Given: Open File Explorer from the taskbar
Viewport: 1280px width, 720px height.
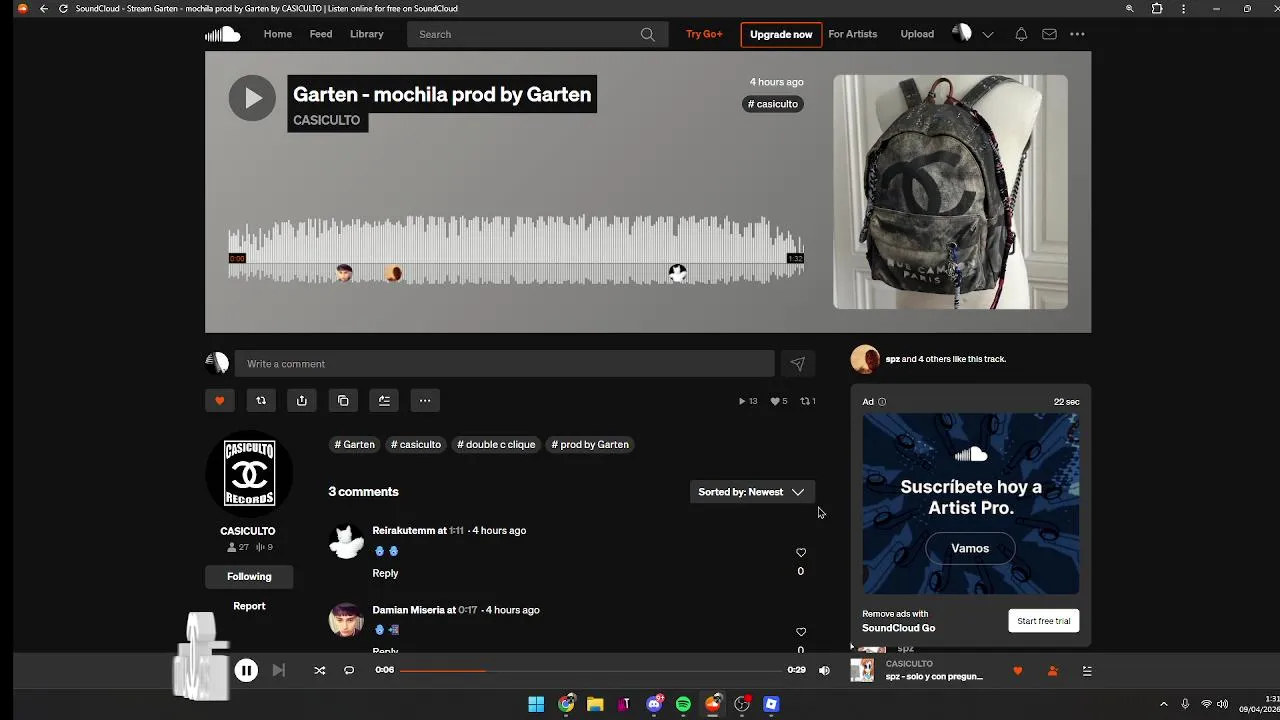Looking at the screenshot, I should coord(595,704).
